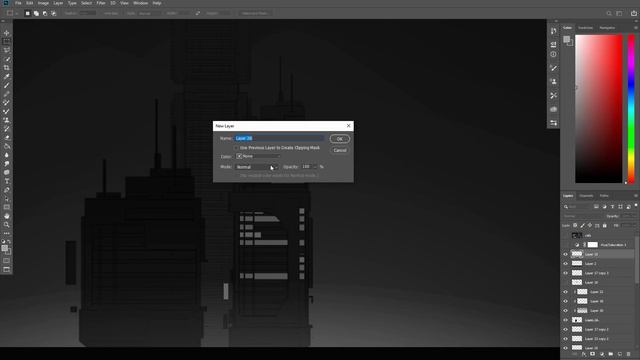The image size is (640, 360).
Task: Click the Delete layer trash icon
Action: coord(629,354)
